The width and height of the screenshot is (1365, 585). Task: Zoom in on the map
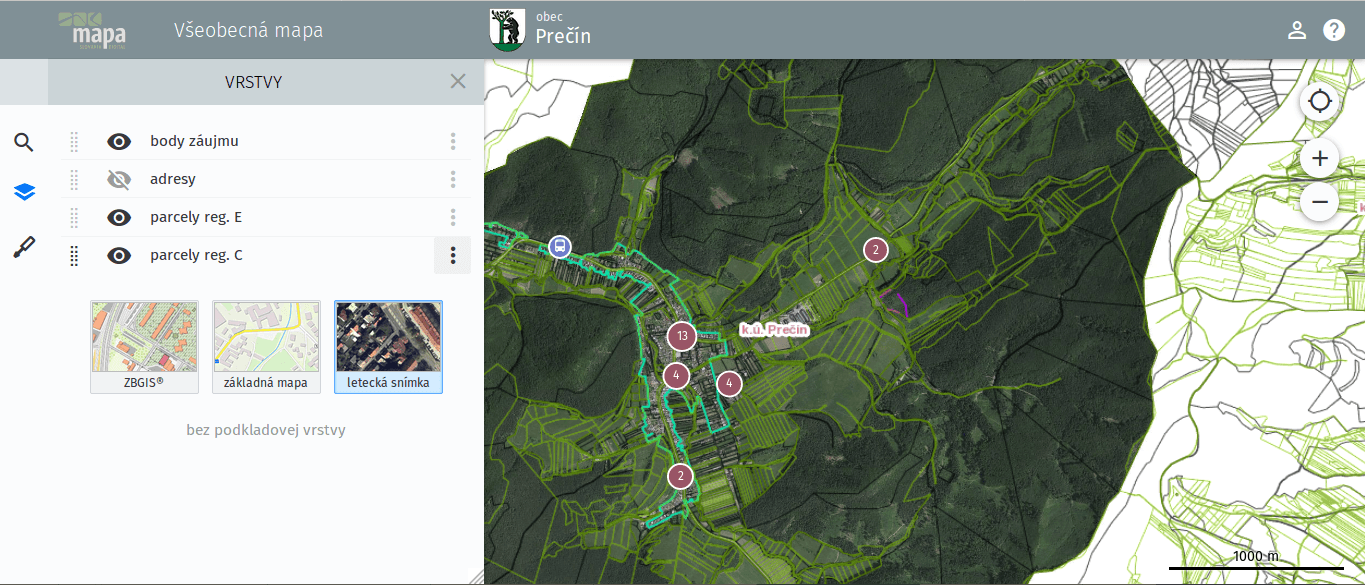[x=1320, y=158]
